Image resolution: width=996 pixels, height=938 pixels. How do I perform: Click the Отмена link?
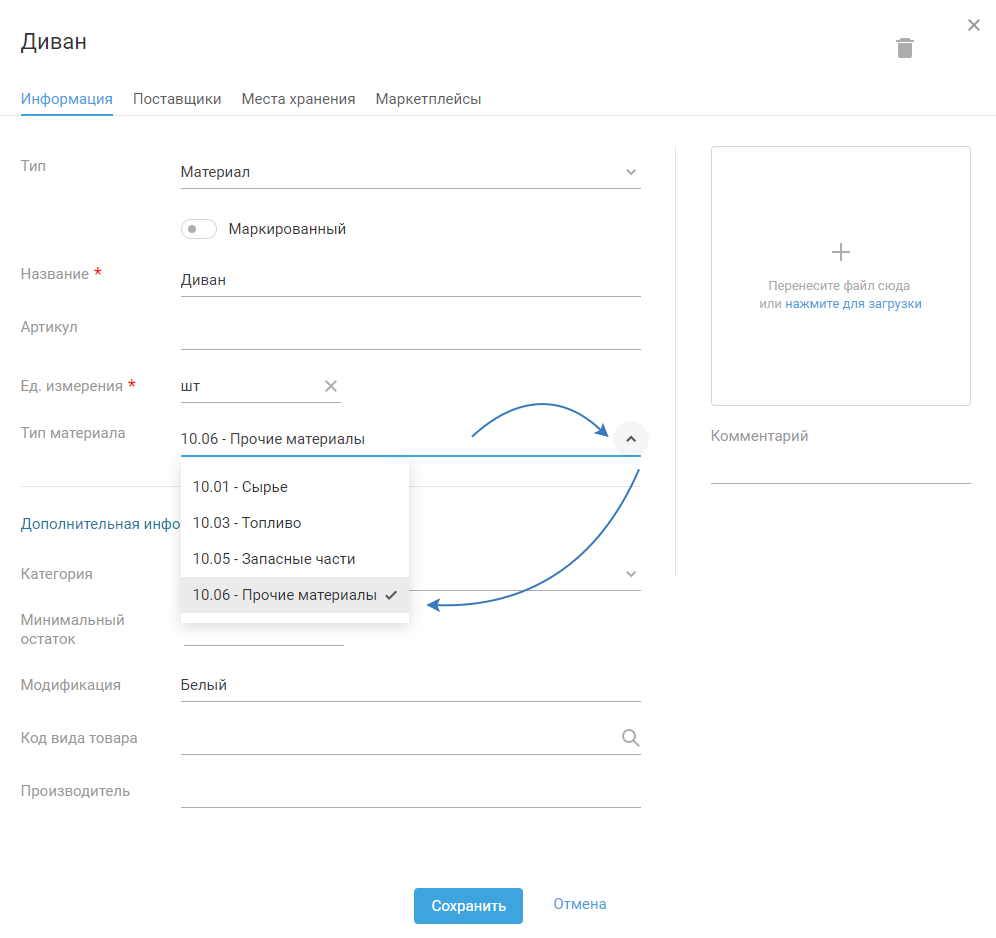pos(580,904)
